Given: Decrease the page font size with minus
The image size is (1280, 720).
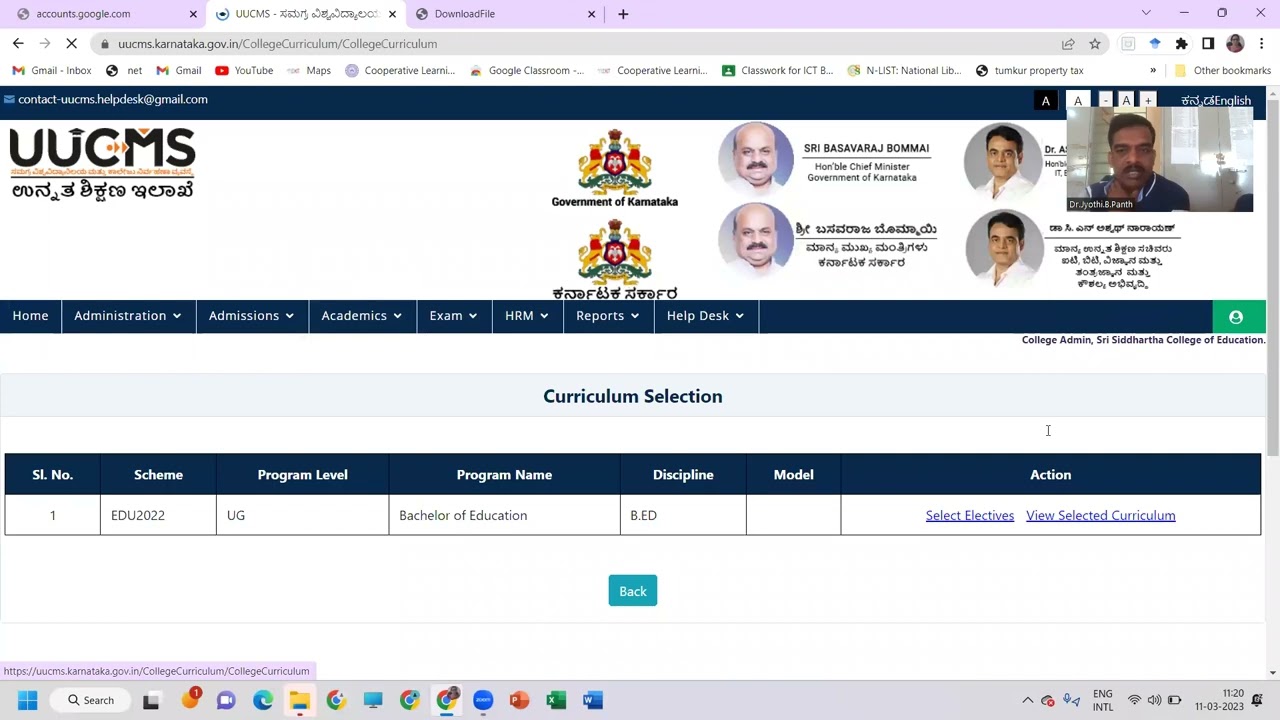Looking at the screenshot, I should (1105, 100).
